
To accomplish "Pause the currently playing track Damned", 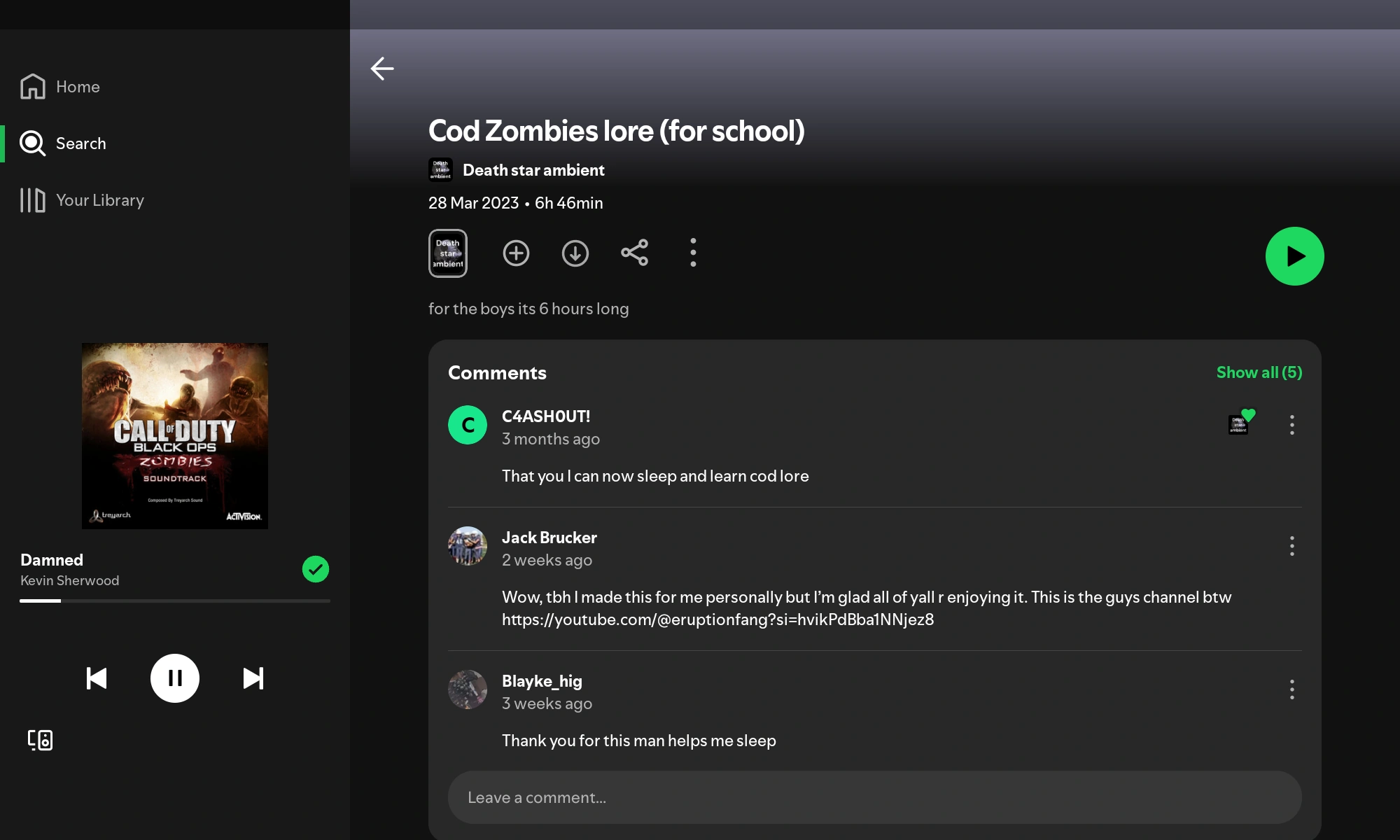I will click(x=174, y=678).
